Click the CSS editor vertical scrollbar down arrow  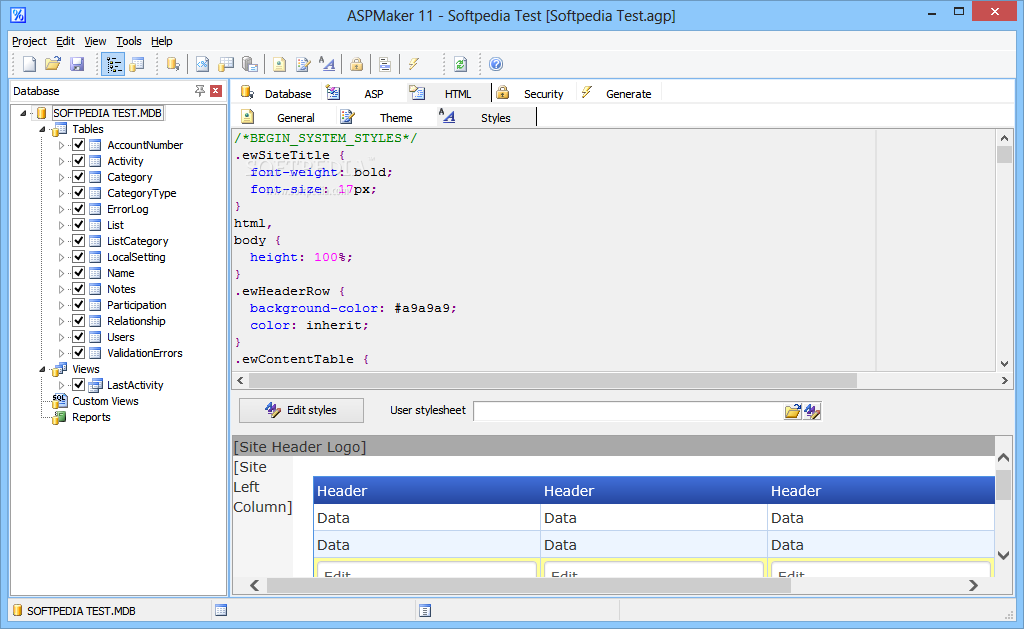point(1004,364)
